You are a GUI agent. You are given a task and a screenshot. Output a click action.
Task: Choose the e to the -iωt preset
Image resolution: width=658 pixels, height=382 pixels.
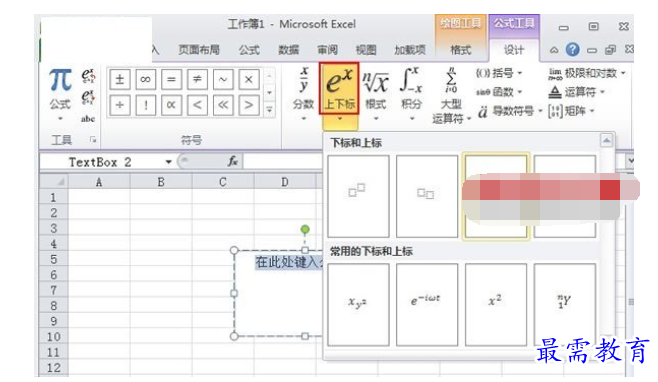pyautogui.click(x=427, y=304)
